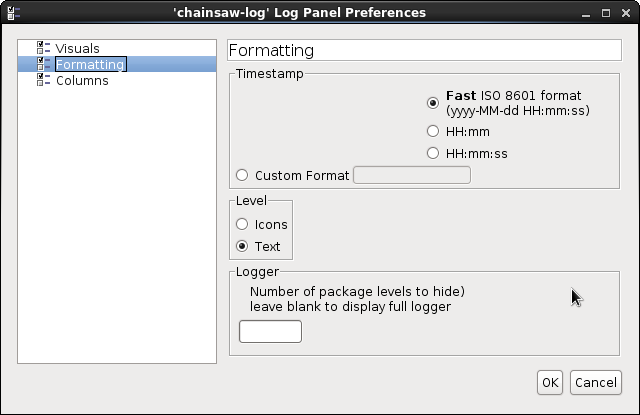Click Cancel to discard changes
Screen dimensions: 640x415
pyautogui.click(x=595, y=382)
